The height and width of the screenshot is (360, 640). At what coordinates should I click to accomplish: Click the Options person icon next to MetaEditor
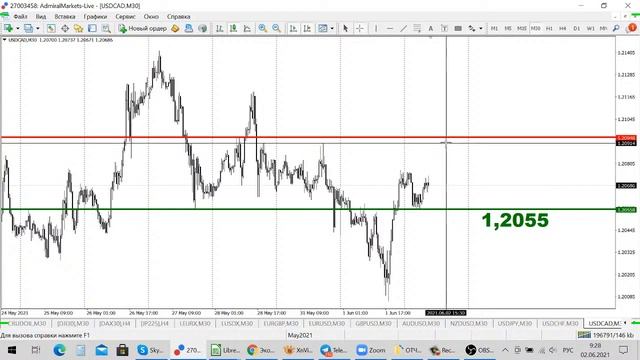pos(189,28)
